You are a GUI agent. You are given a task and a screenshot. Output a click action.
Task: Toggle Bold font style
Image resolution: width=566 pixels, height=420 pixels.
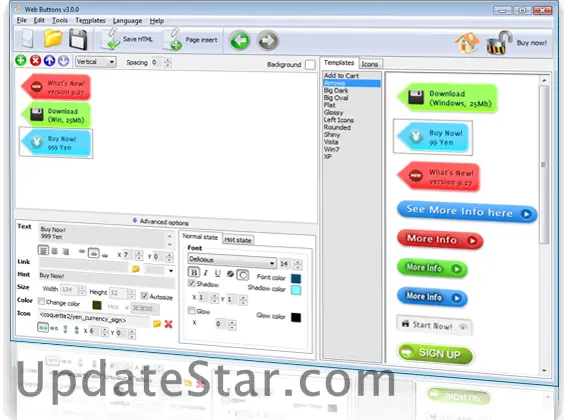pyautogui.click(x=194, y=272)
